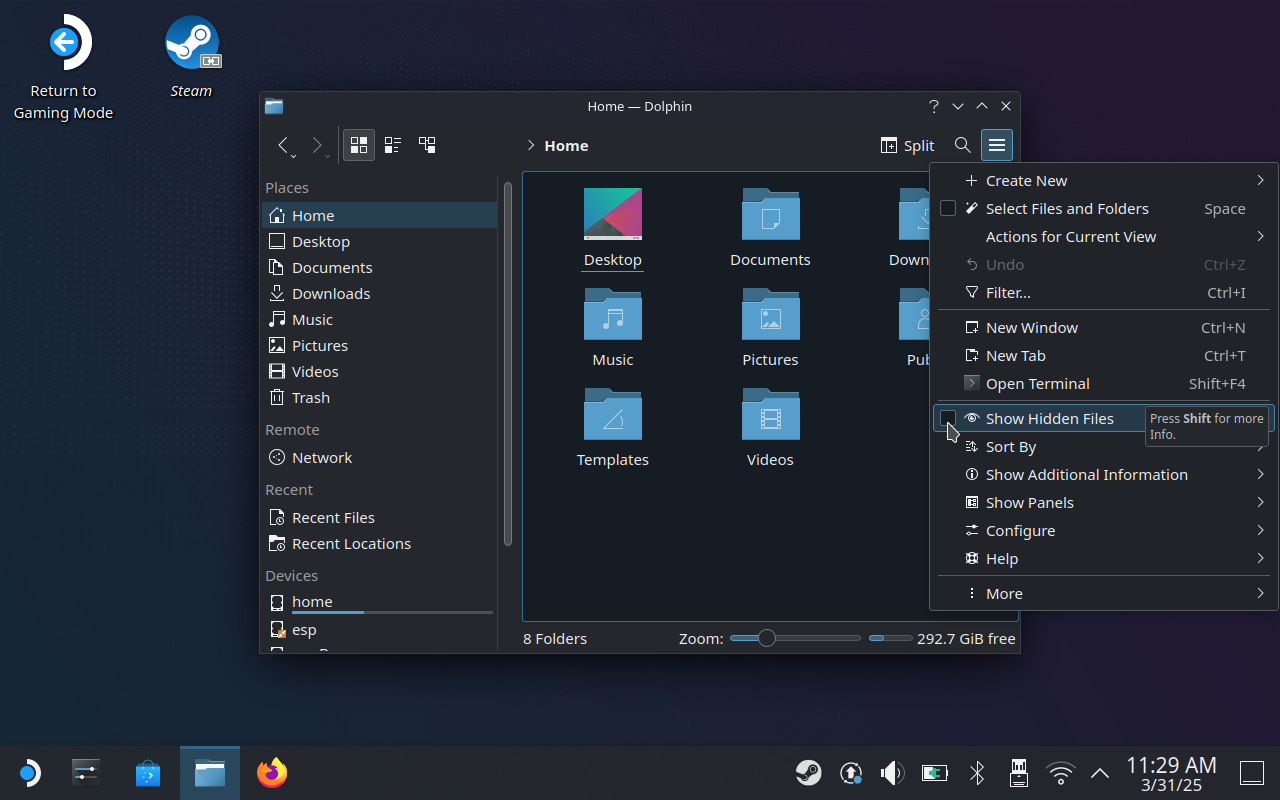Launch Steam from the desktop
The height and width of the screenshot is (800, 1280).
tap(192, 42)
